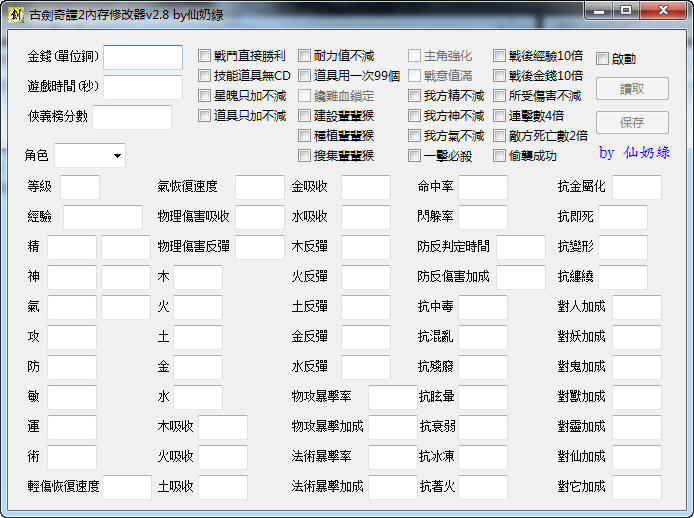694x518 pixels.
Task: Select the 俠義榜分數 input field
Action: (131, 117)
